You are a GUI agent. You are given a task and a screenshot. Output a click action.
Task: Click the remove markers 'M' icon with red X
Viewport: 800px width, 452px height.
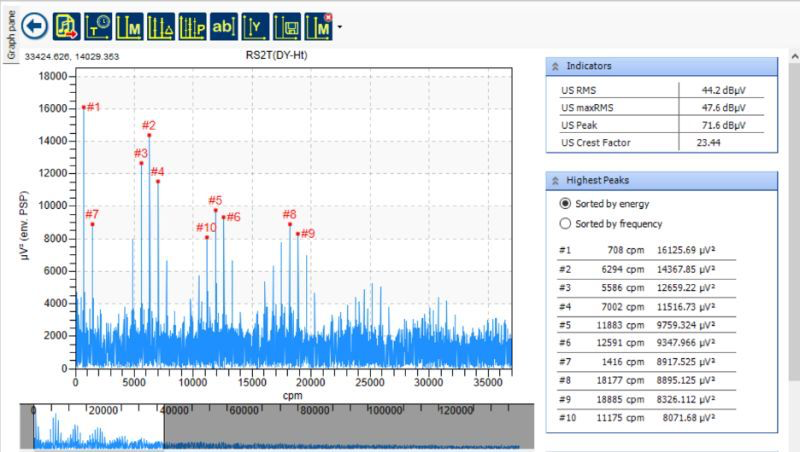coord(318,27)
